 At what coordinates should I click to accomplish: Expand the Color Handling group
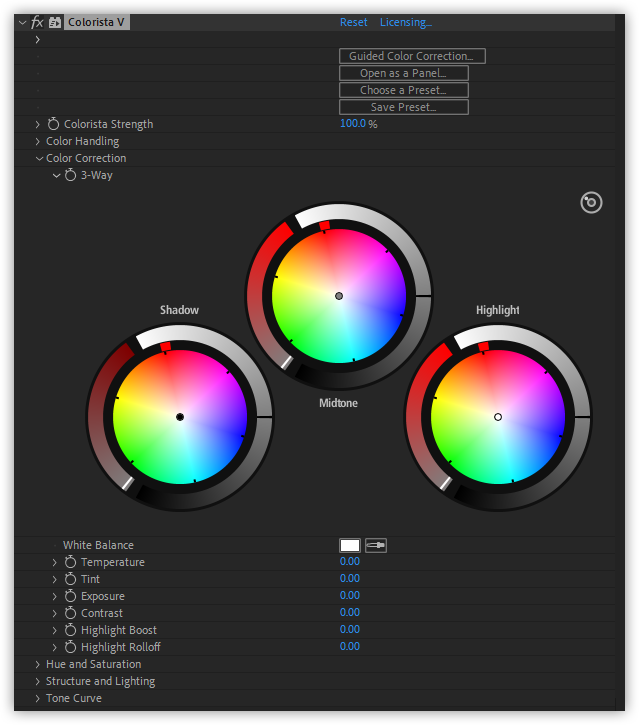coord(37,141)
